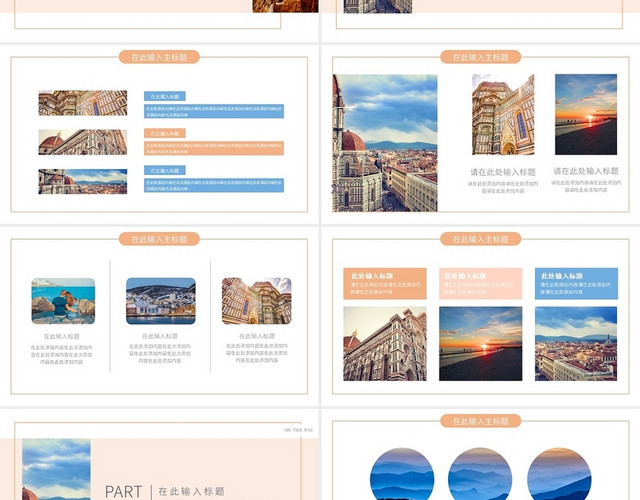
Task: Select the middle circular blue mountain image
Action: coord(480,474)
